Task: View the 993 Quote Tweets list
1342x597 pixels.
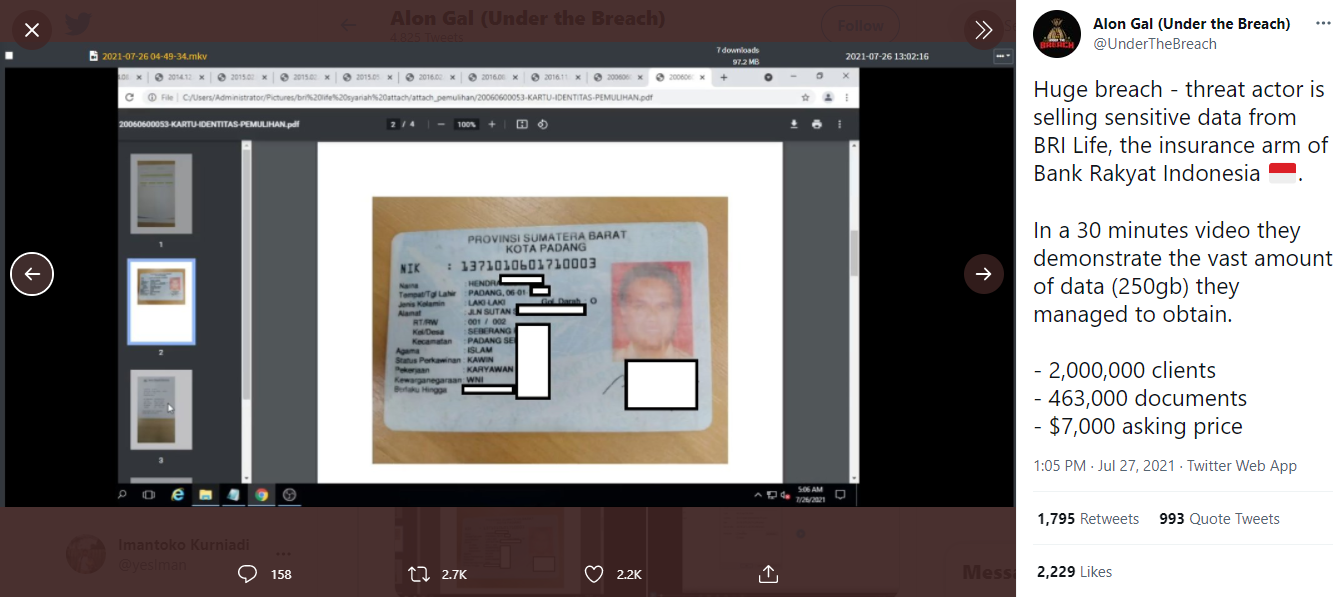Action: (1219, 519)
